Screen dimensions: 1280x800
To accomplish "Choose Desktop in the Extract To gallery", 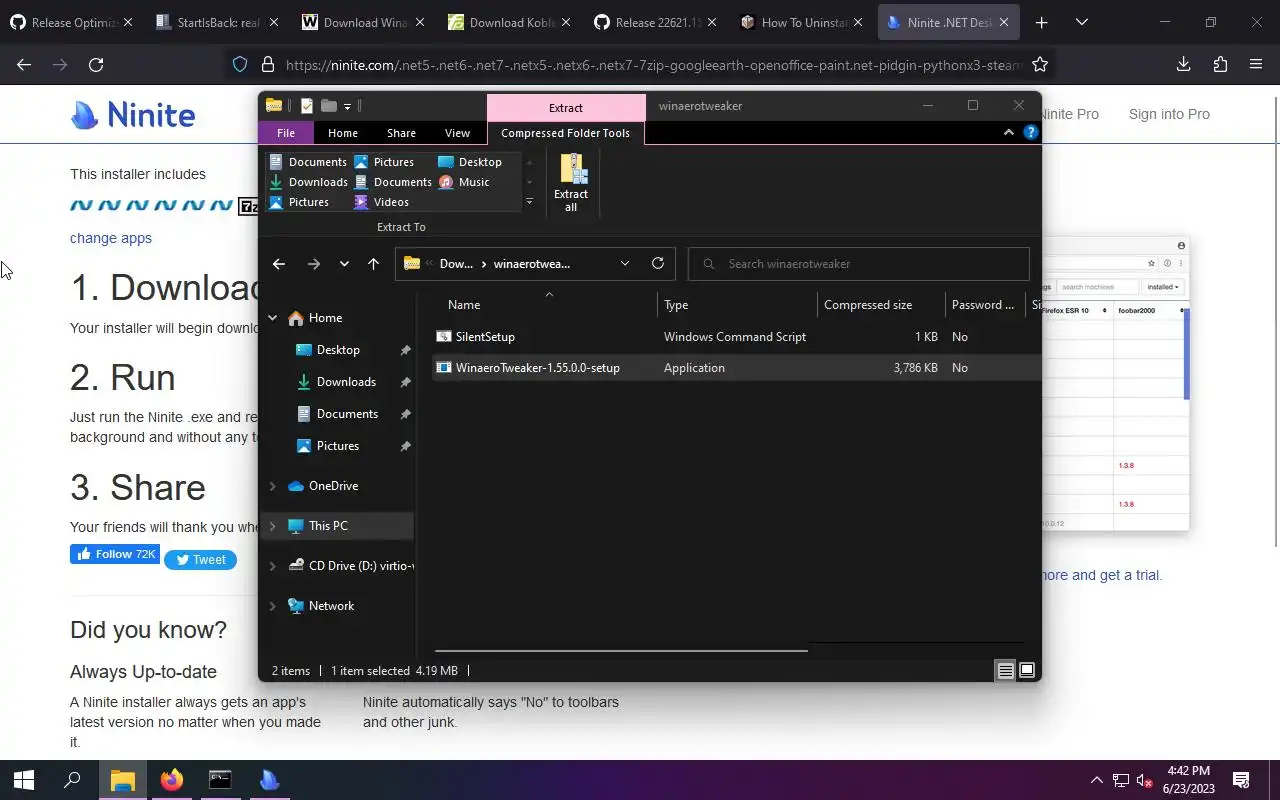I will coord(470,162).
